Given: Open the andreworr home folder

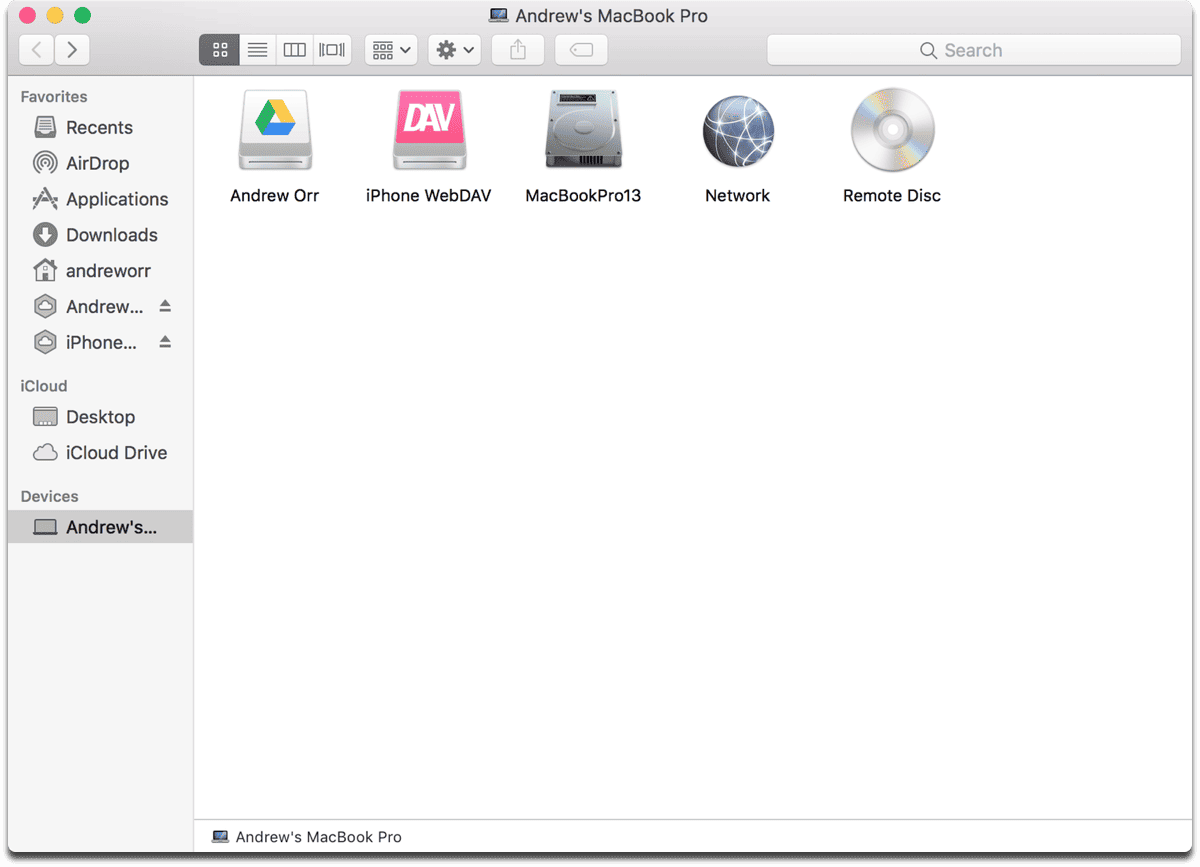Looking at the screenshot, I should pyautogui.click(x=100, y=271).
